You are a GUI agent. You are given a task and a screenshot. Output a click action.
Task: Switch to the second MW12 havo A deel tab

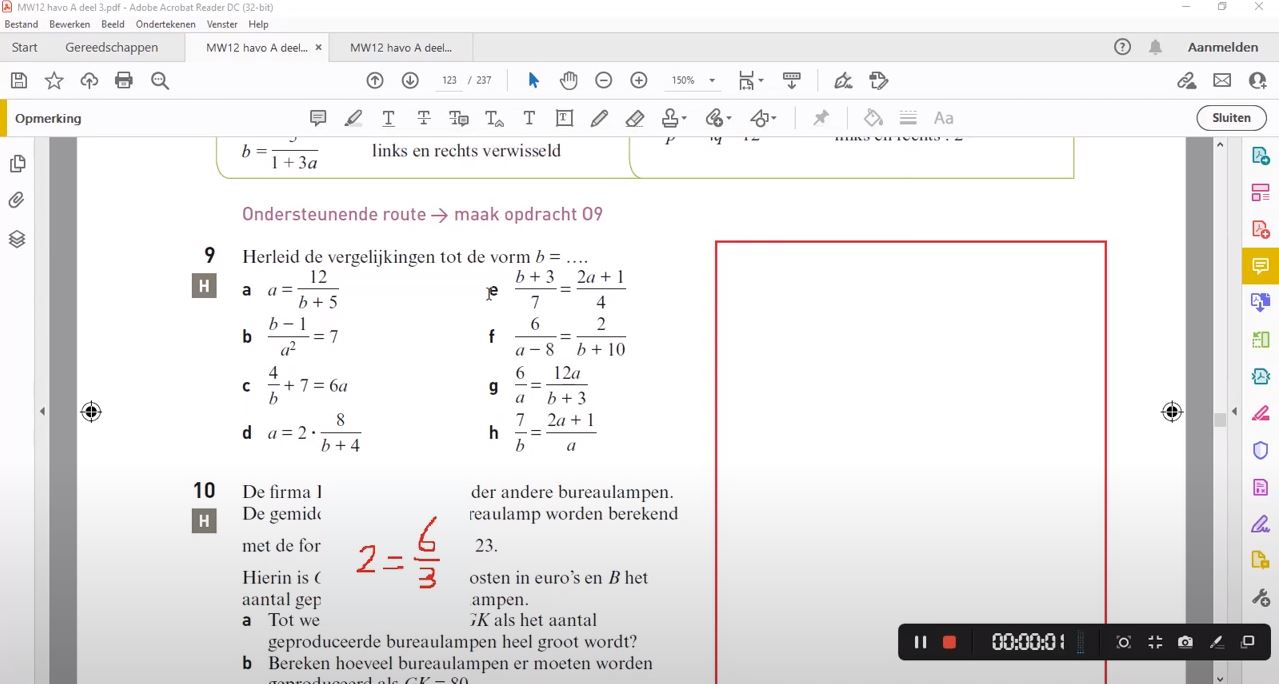pos(401,47)
